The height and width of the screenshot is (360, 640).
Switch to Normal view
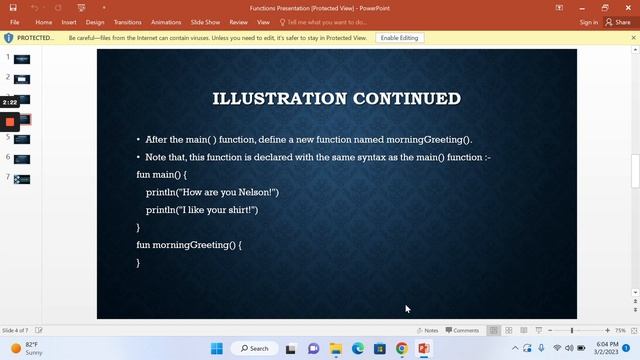point(493,330)
